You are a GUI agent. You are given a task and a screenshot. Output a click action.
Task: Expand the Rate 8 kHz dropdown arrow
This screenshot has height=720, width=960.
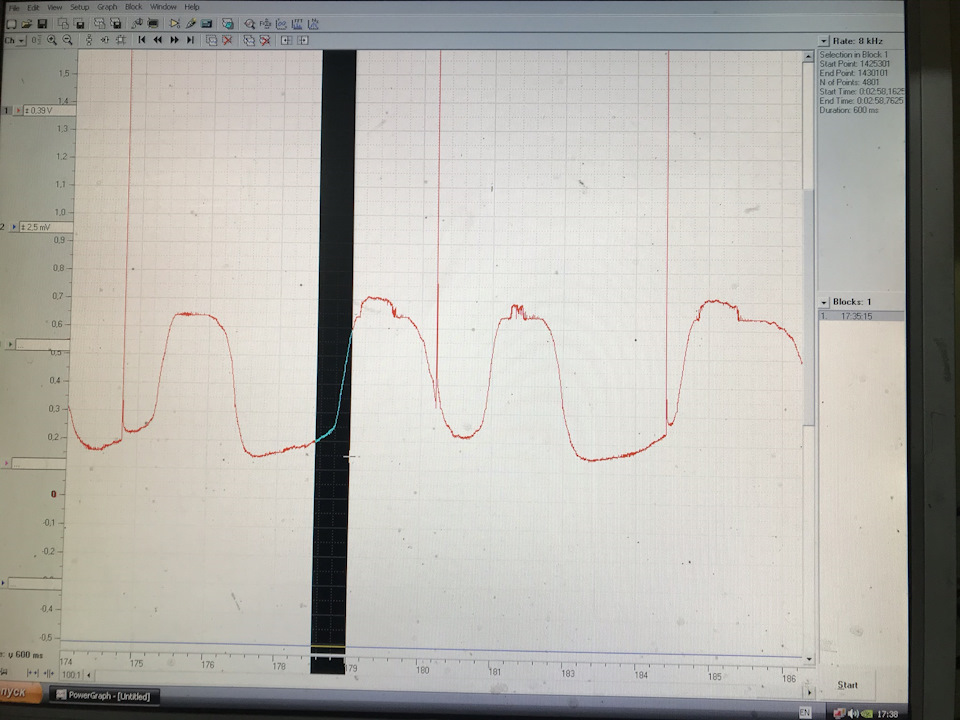coord(823,41)
